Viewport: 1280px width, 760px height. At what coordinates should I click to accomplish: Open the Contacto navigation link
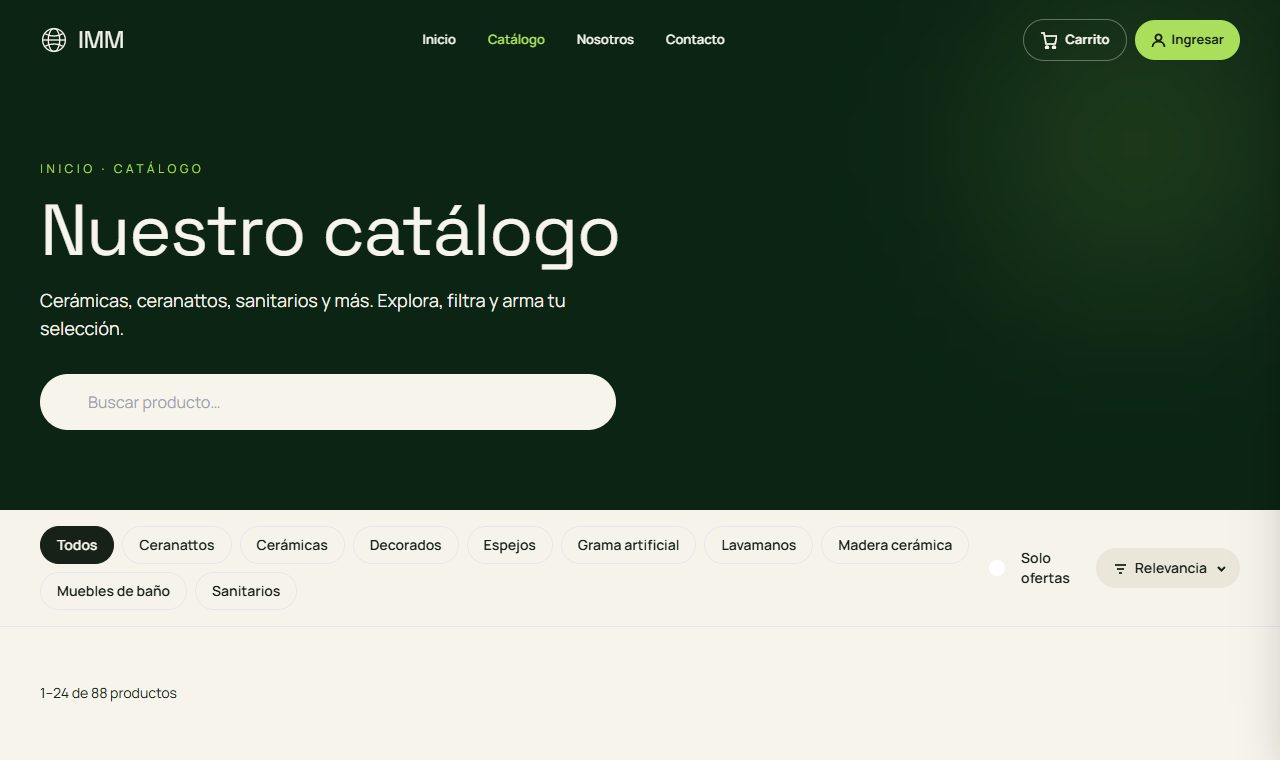pos(695,40)
